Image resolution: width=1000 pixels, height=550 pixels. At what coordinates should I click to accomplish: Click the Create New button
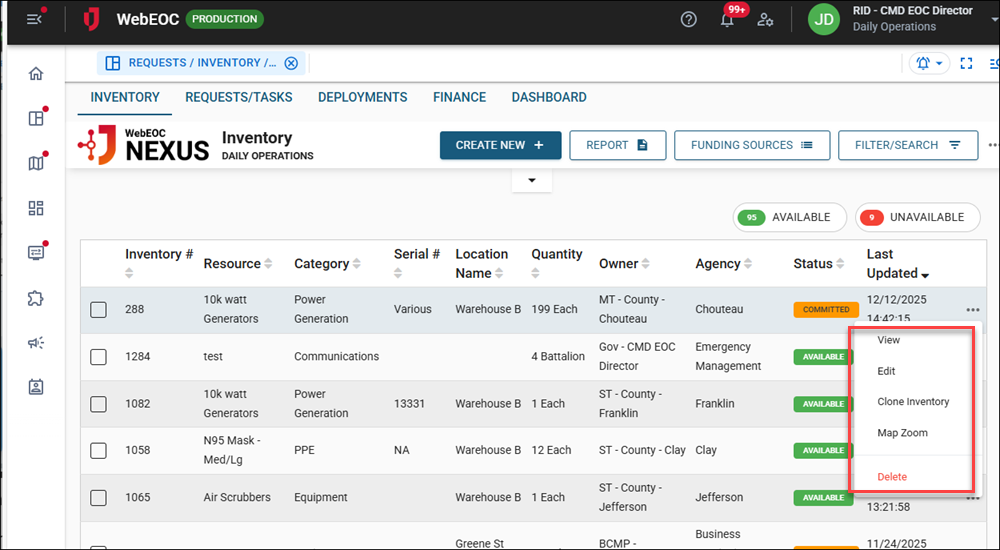(500, 145)
